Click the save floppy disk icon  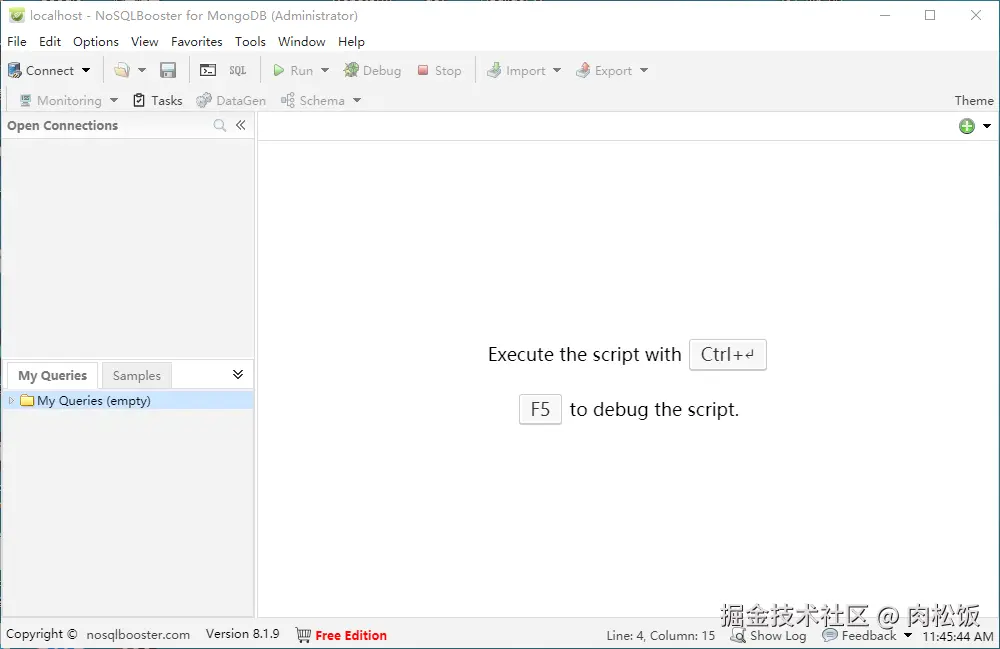[168, 71]
